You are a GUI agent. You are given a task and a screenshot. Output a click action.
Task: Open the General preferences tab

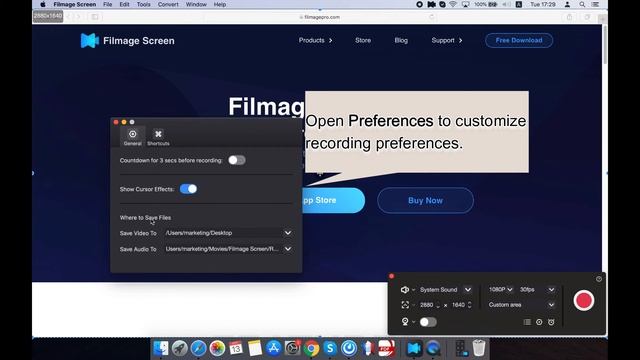click(133, 137)
